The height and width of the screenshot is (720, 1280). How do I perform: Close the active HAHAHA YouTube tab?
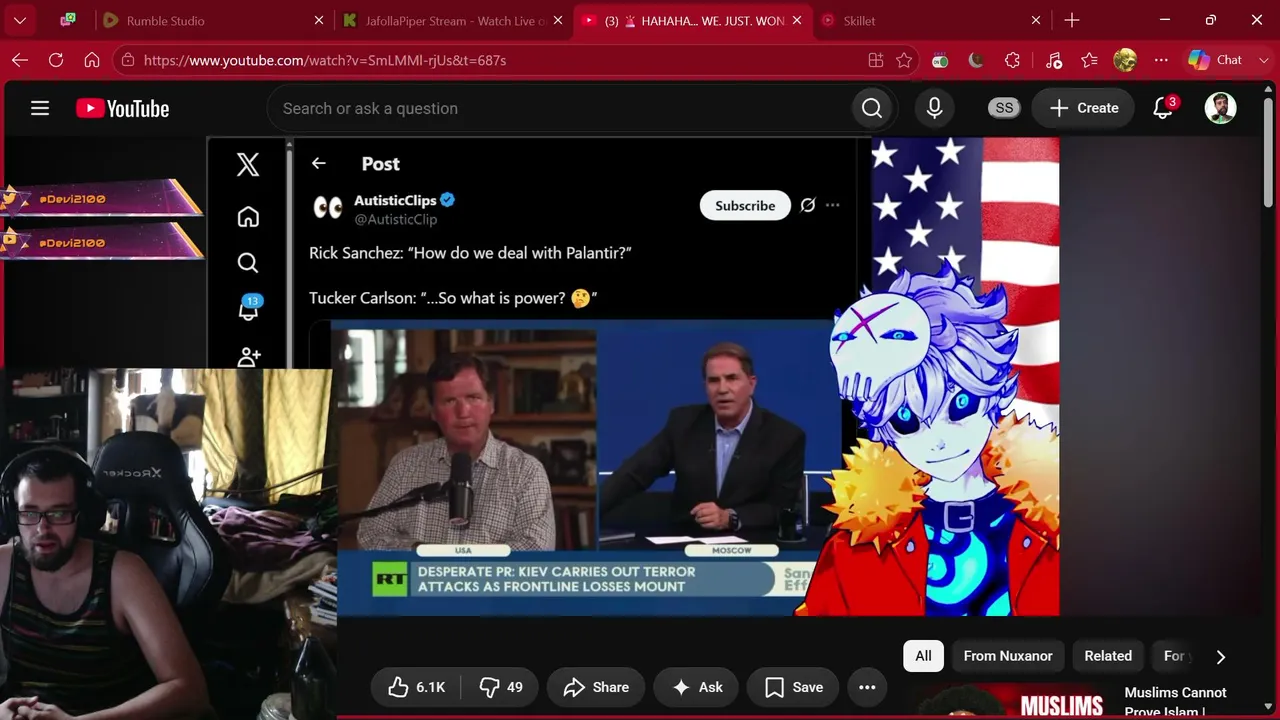[x=797, y=20]
